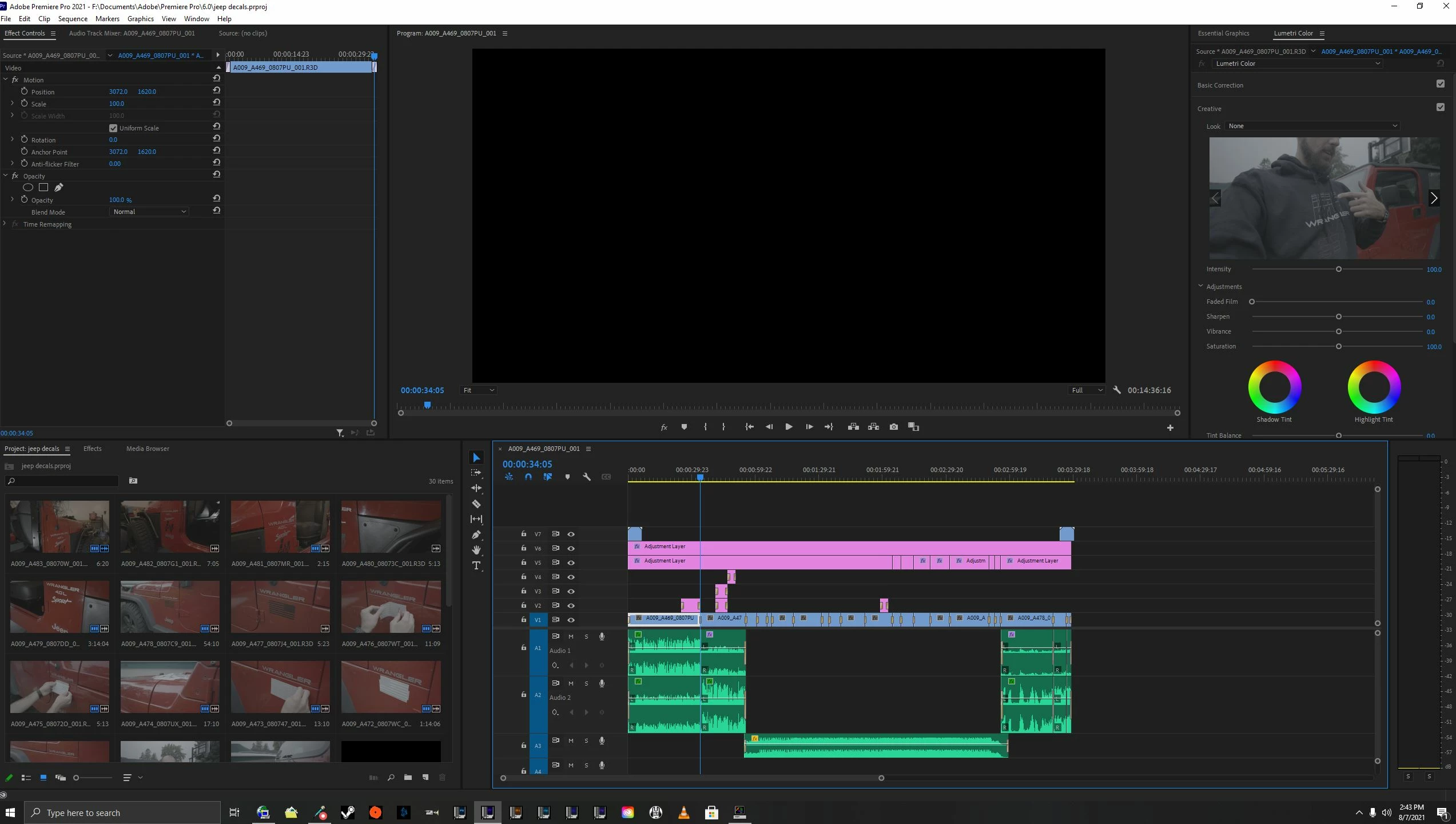
Task: Open Blend Mode Normal dropdown
Action: coord(149,212)
